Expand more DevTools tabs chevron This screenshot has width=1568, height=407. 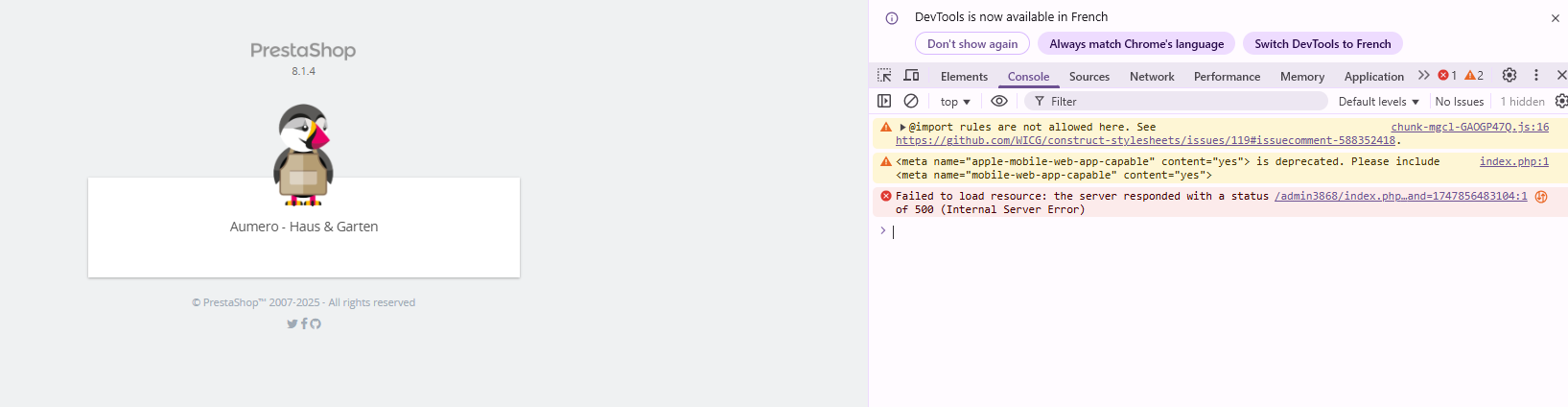point(1423,75)
